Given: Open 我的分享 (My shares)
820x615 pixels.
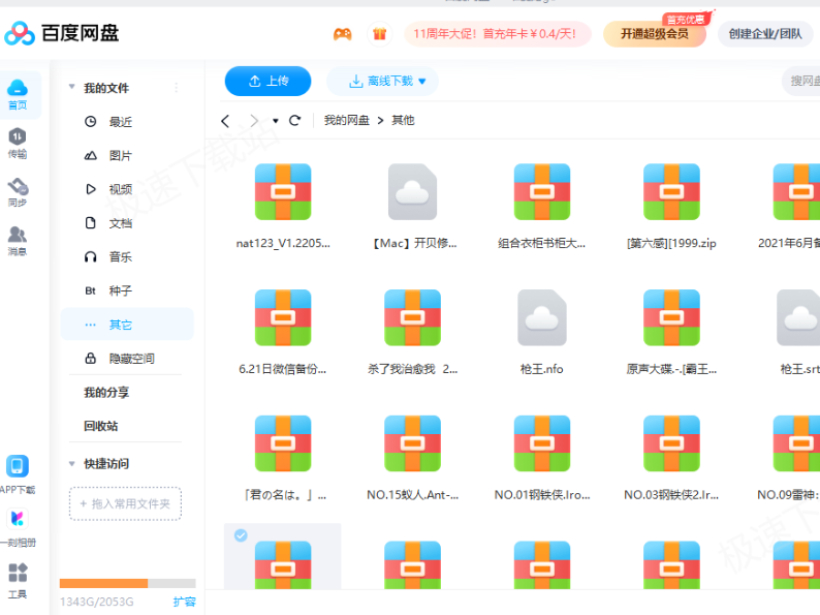Looking at the screenshot, I should pyautogui.click(x=107, y=393).
